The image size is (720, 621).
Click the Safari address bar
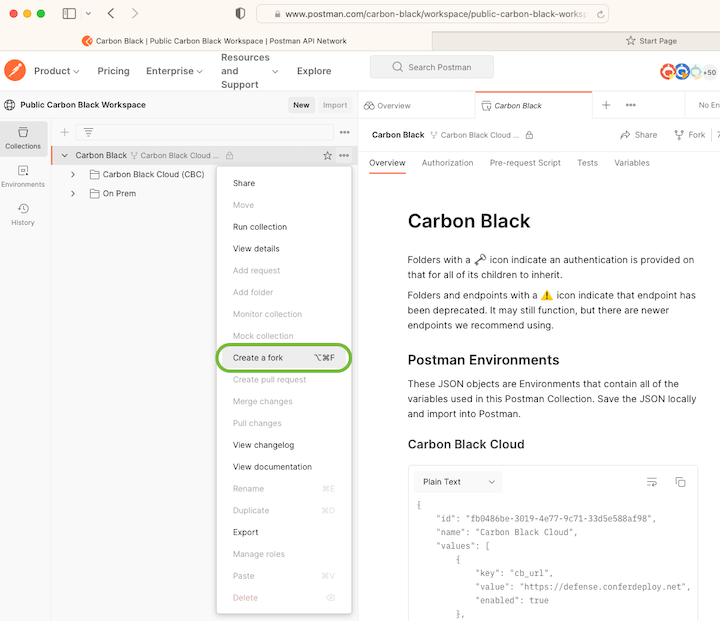(432, 14)
